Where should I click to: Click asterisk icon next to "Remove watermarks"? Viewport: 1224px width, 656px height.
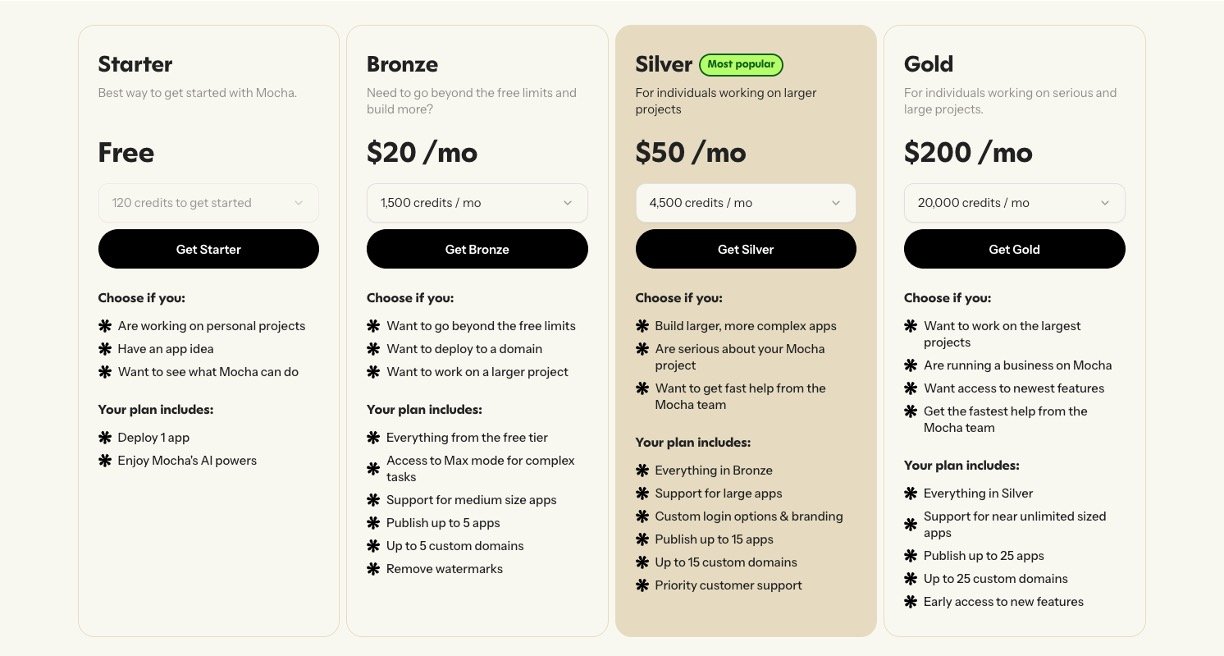pos(374,569)
